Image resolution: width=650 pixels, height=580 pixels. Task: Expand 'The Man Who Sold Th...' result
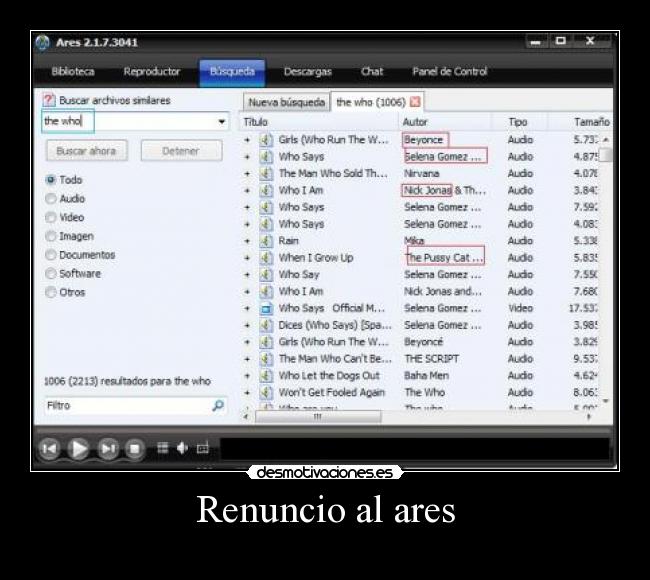tap(247, 174)
